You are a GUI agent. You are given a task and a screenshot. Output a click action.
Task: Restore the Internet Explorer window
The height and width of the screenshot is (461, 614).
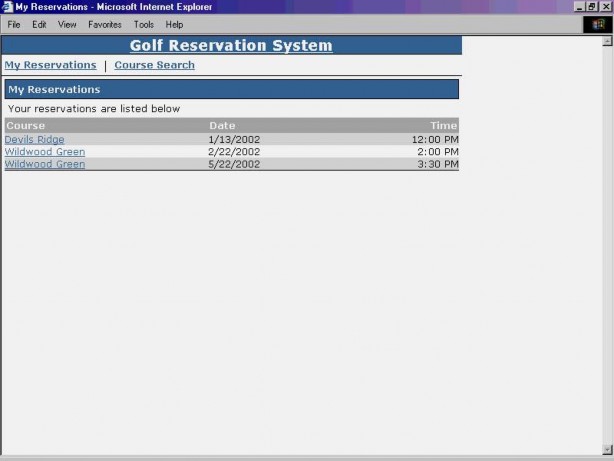click(592, 7)
